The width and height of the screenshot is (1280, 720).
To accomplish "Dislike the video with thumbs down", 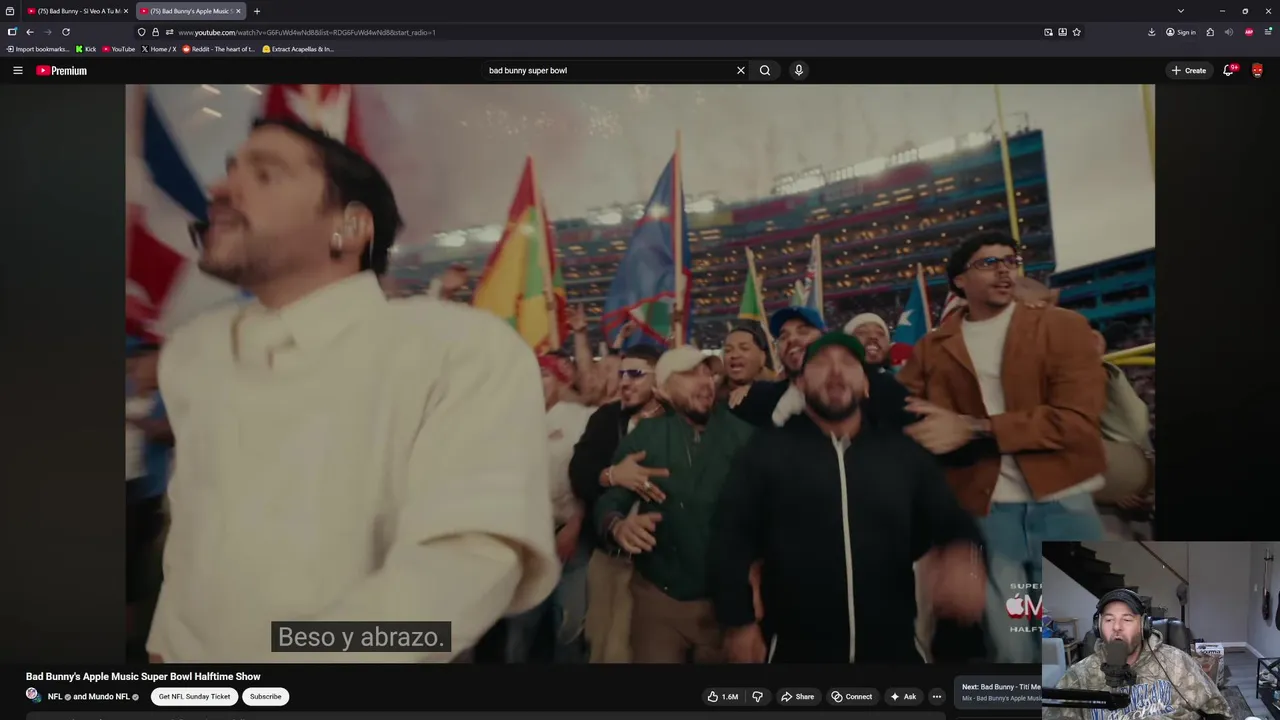I will click(757, 696).
